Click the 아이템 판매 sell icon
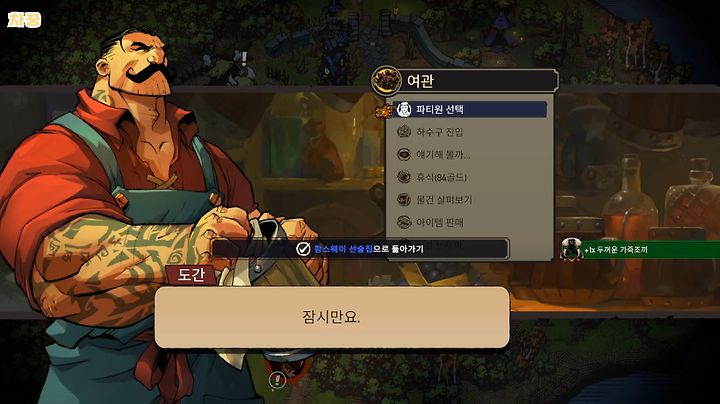 (404, 222)
